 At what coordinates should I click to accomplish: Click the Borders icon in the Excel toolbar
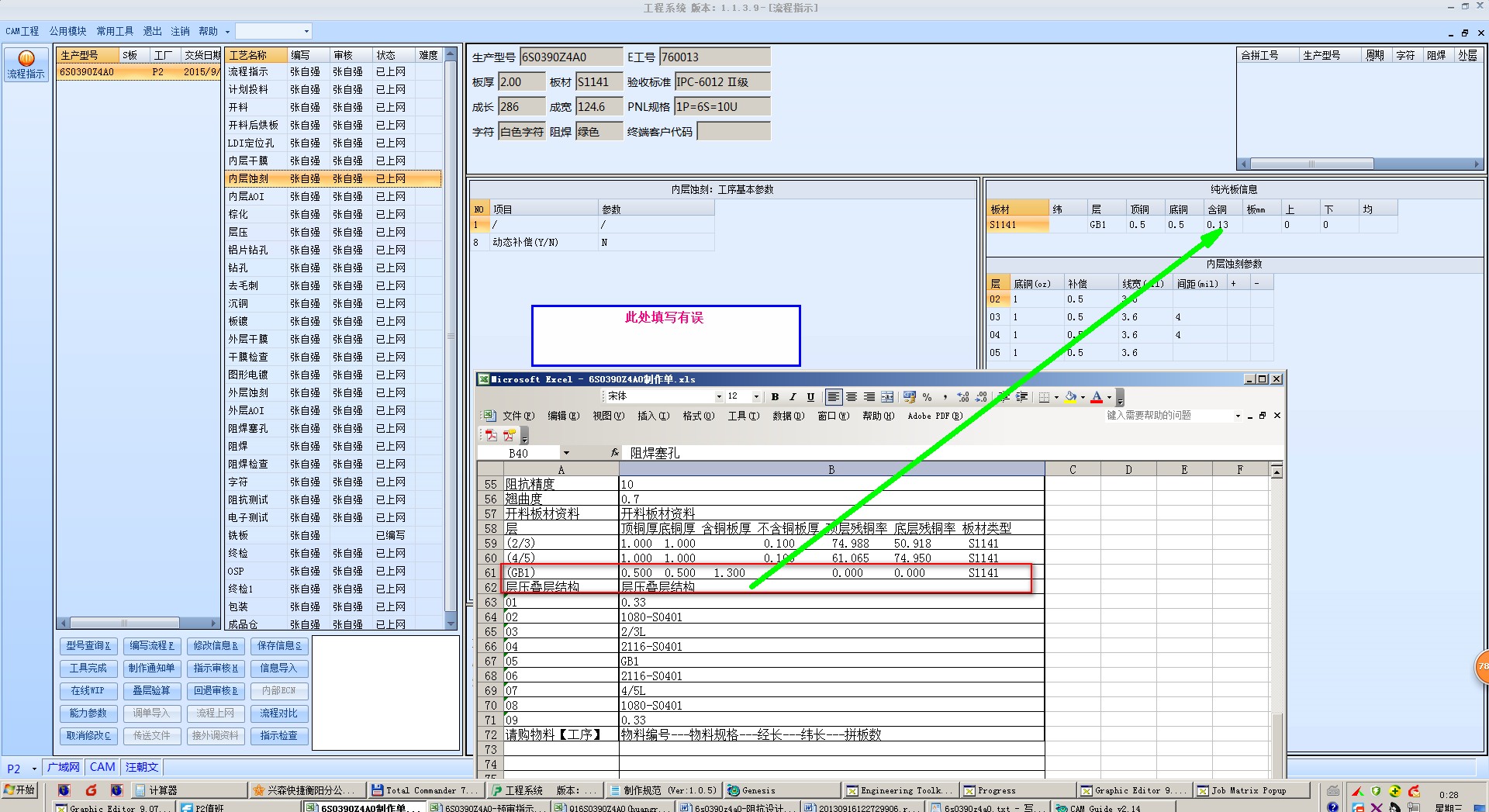(1045, 397)
